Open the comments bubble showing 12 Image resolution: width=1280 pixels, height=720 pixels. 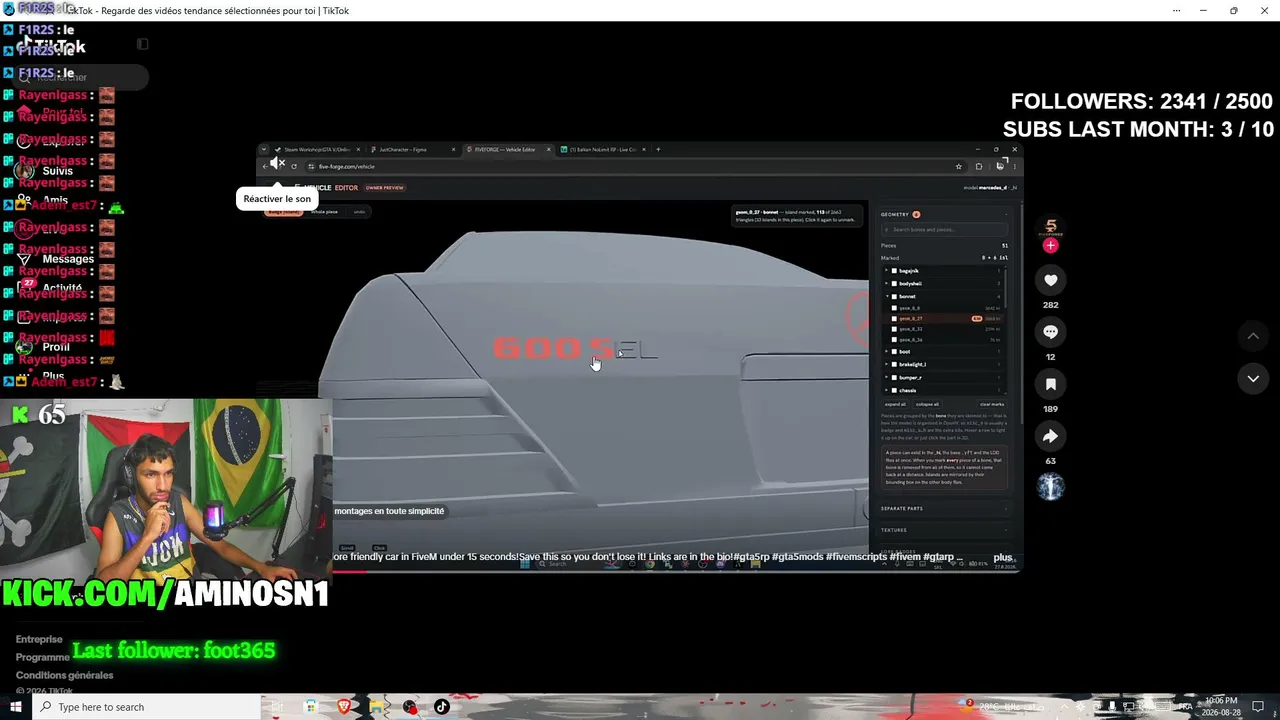(1050, 332)
